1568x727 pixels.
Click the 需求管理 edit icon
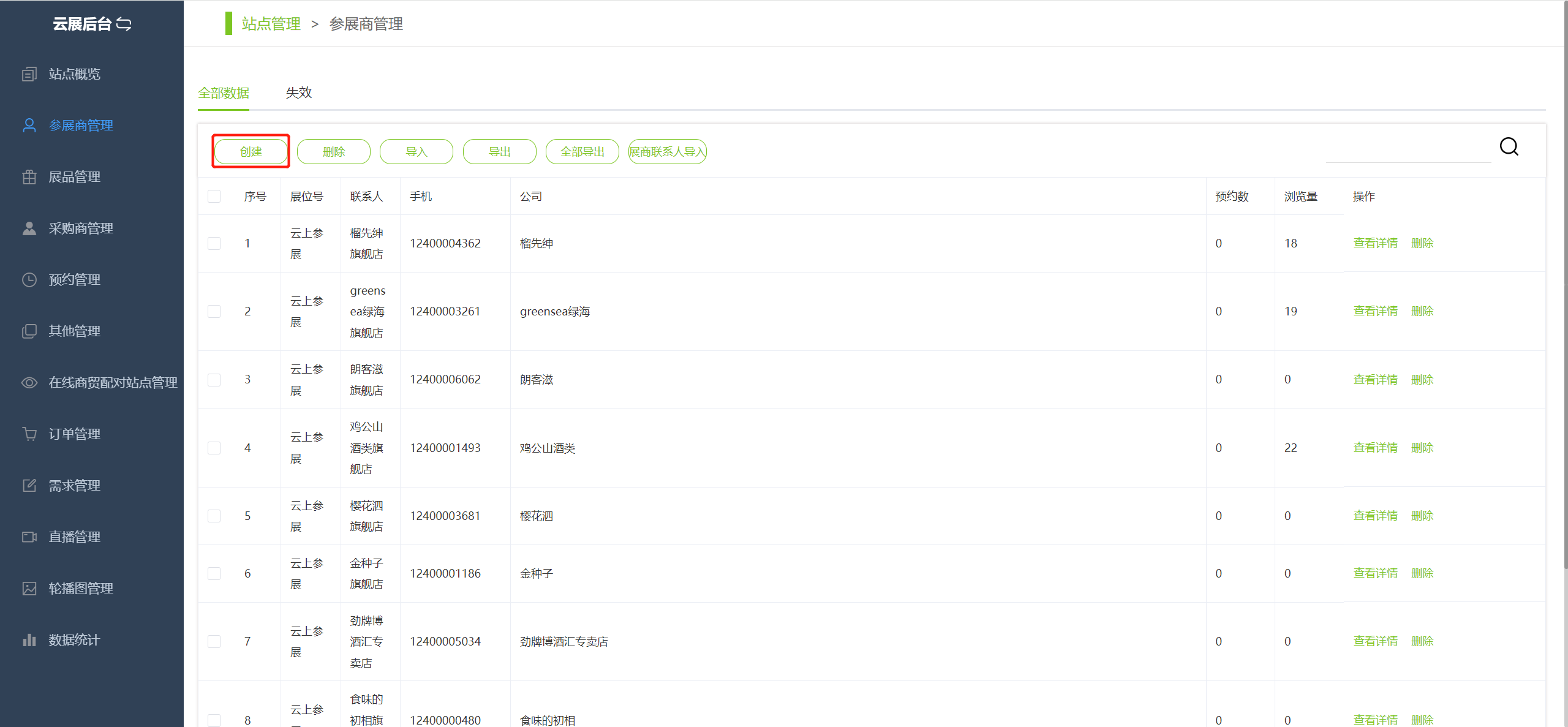(29, 486)
